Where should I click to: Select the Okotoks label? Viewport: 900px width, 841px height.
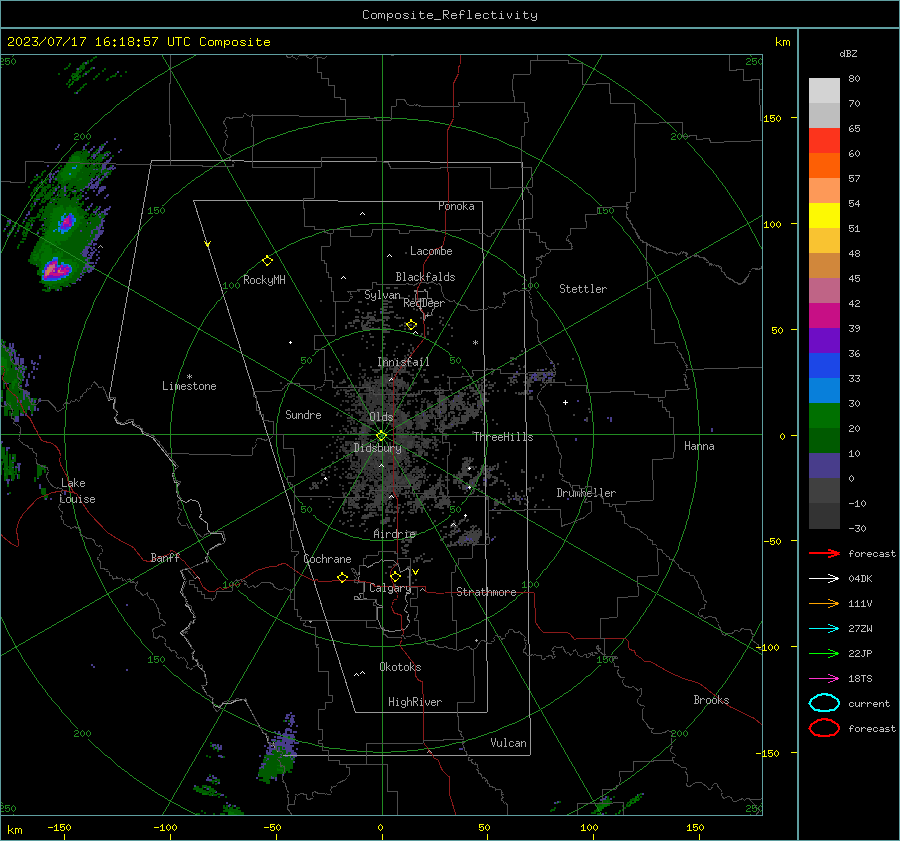(400, 667)
